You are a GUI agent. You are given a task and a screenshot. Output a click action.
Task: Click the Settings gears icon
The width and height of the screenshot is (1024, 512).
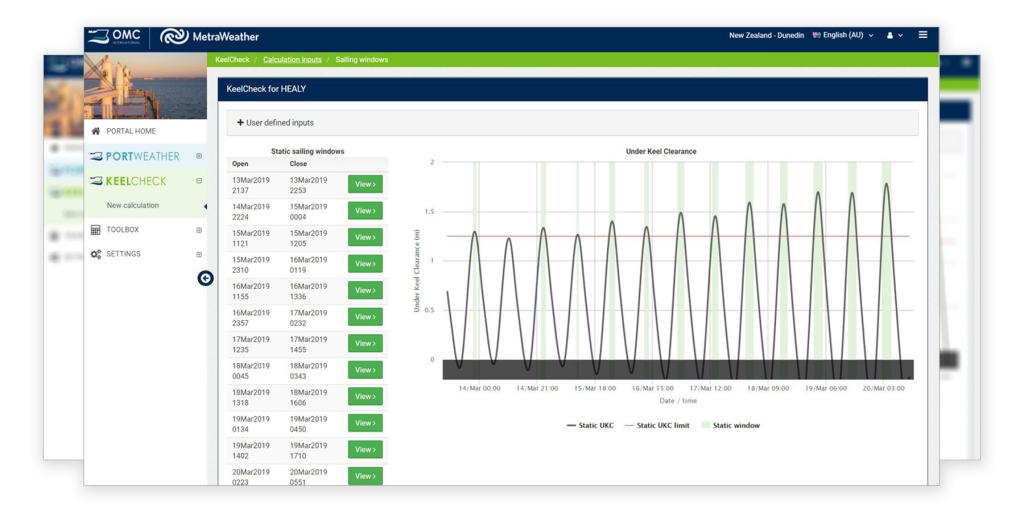tap(96, 255)
